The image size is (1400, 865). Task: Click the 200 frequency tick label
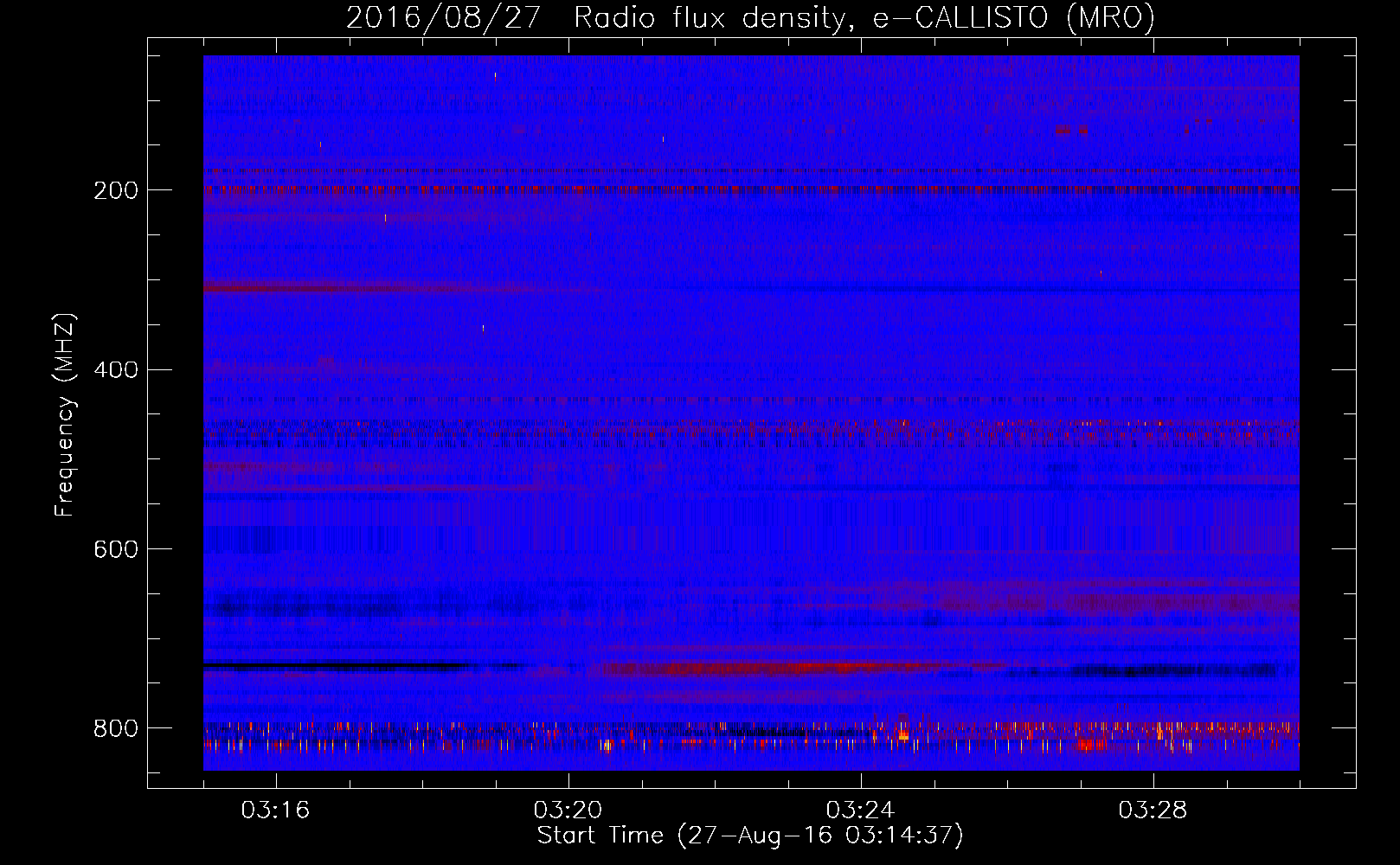tap(116, 190)
